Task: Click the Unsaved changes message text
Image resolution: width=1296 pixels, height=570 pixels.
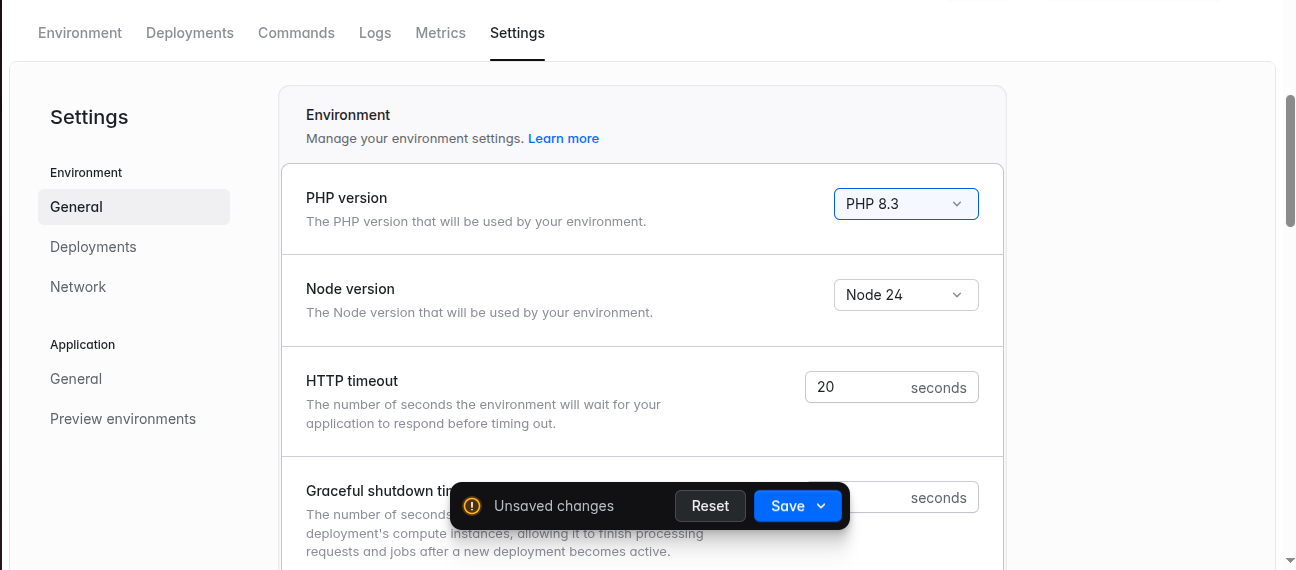Action: (x=554, y=506)
